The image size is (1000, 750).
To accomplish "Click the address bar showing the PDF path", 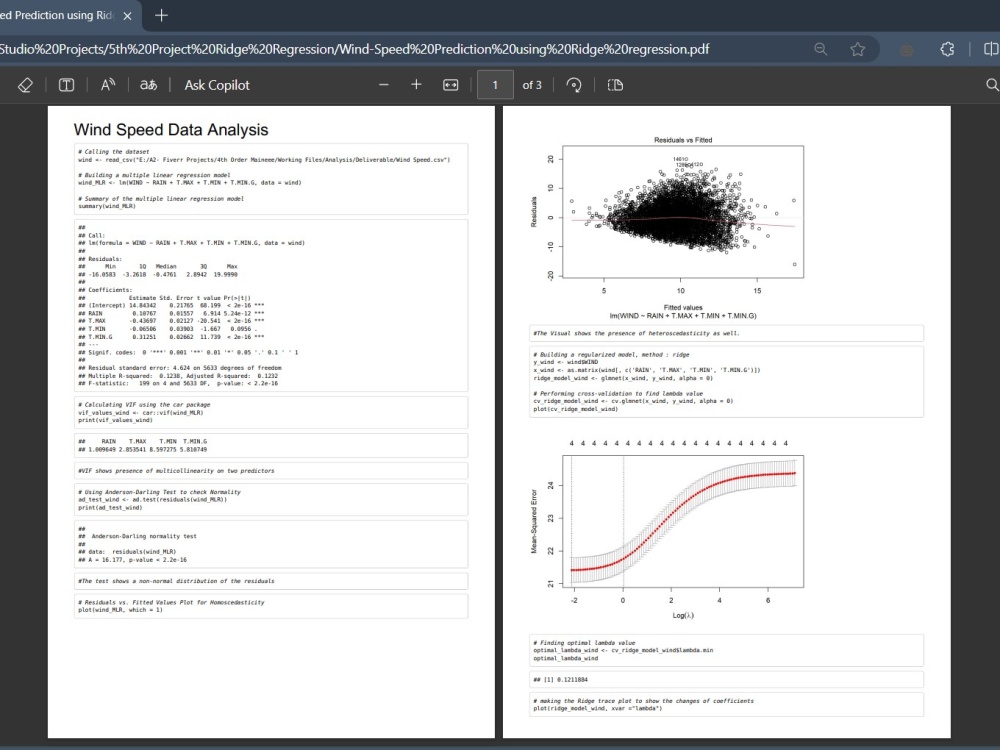I will click(400, 47).
